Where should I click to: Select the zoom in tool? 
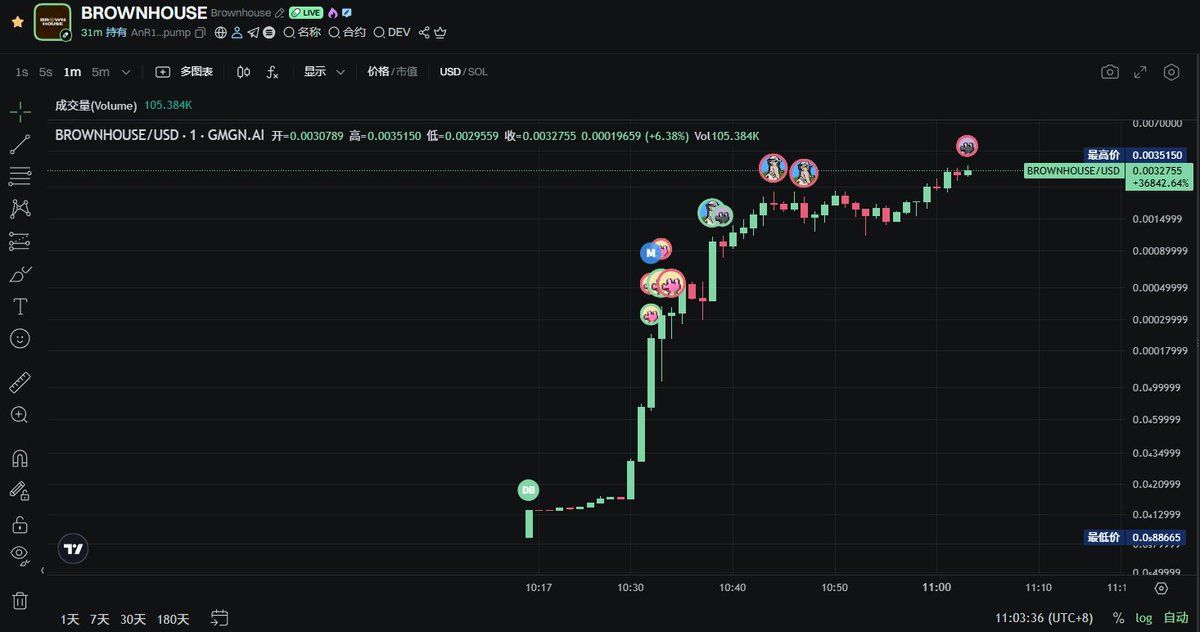tap(20, 414)
